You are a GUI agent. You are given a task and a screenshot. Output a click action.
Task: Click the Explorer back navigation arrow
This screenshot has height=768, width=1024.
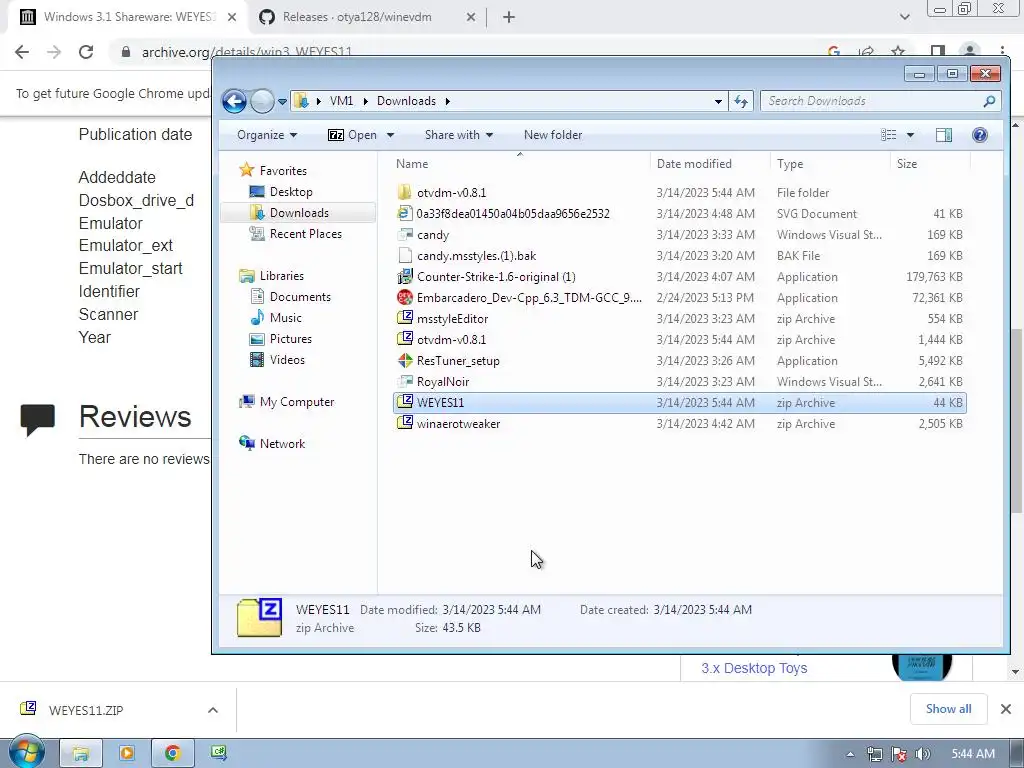coord(234,101)
